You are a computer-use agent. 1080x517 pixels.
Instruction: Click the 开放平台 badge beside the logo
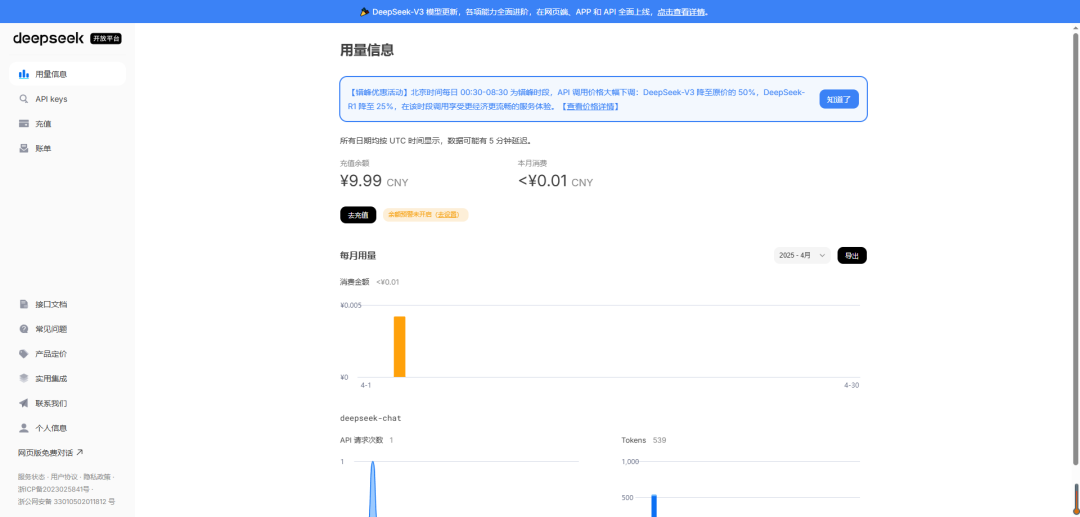pyautogui.click(x=106, y=39)
